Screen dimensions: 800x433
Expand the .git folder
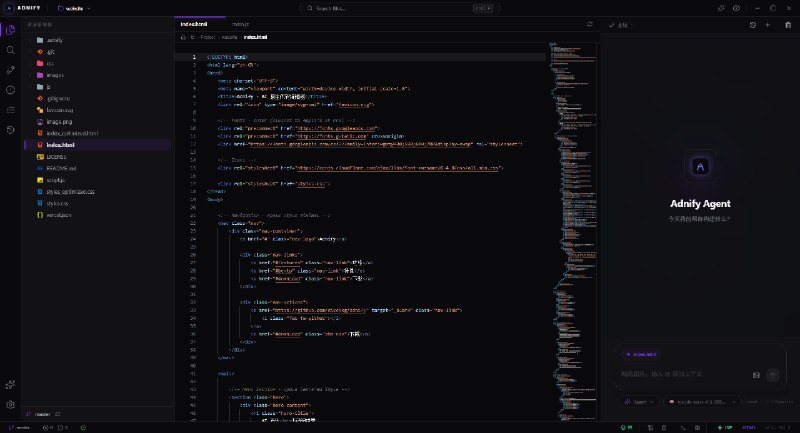click(x=97, y=52)
